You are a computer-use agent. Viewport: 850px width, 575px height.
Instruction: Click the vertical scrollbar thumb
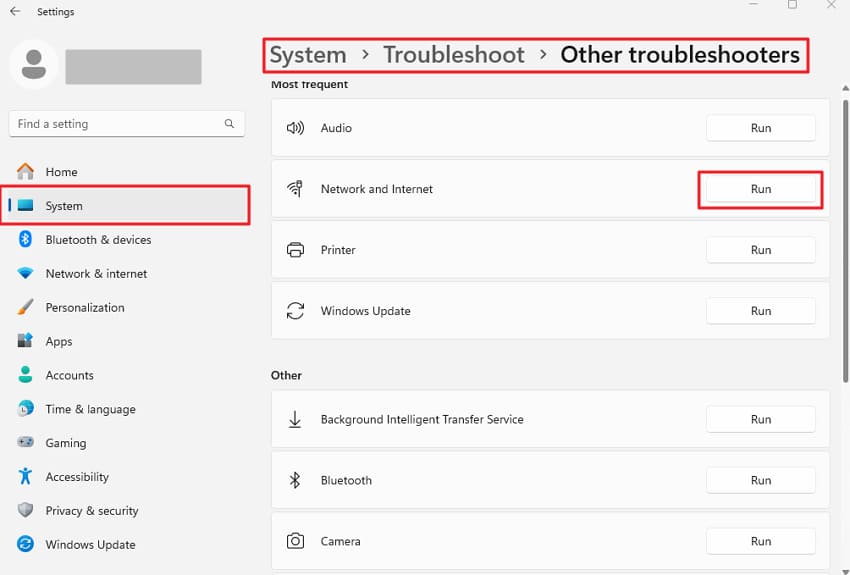[845, 241]
